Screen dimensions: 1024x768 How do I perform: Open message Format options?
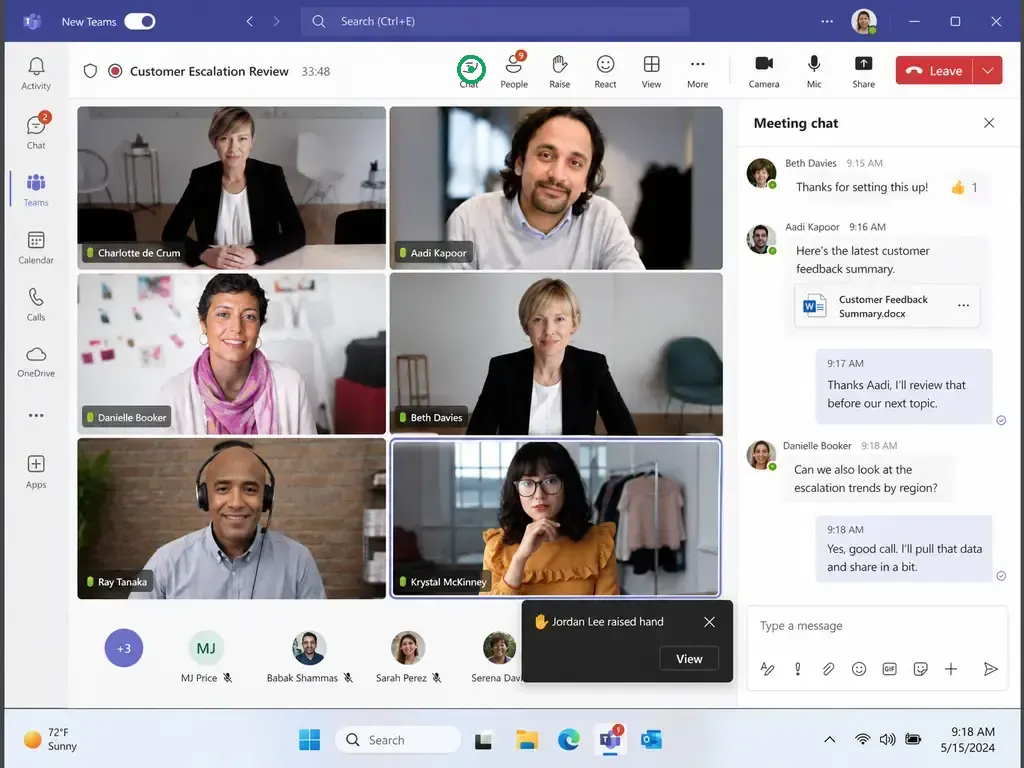point(767,669)
